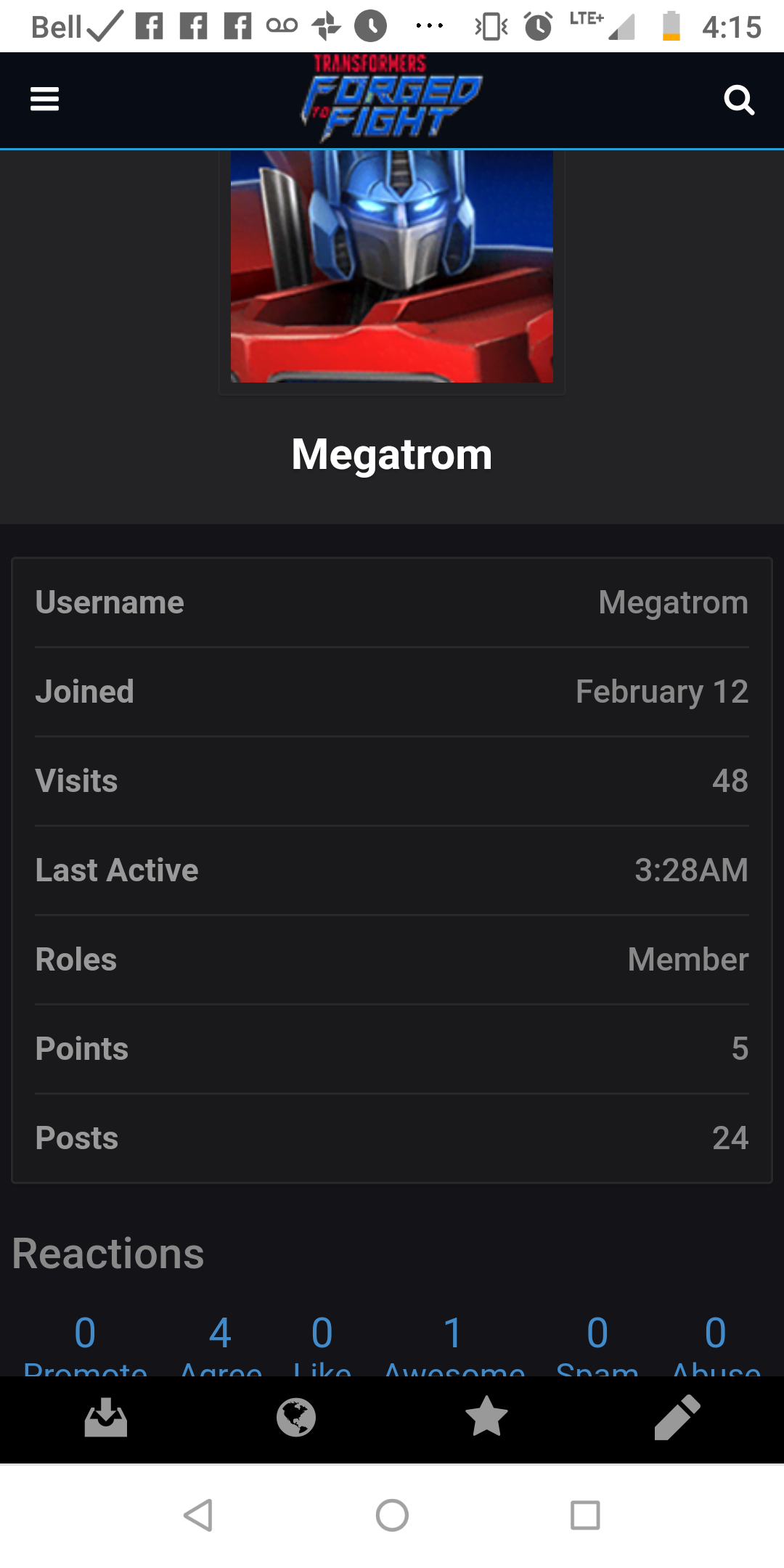Tap the search magnifier icon
The height and width of the screenshot is (1568, 784).
coord(739,100)
